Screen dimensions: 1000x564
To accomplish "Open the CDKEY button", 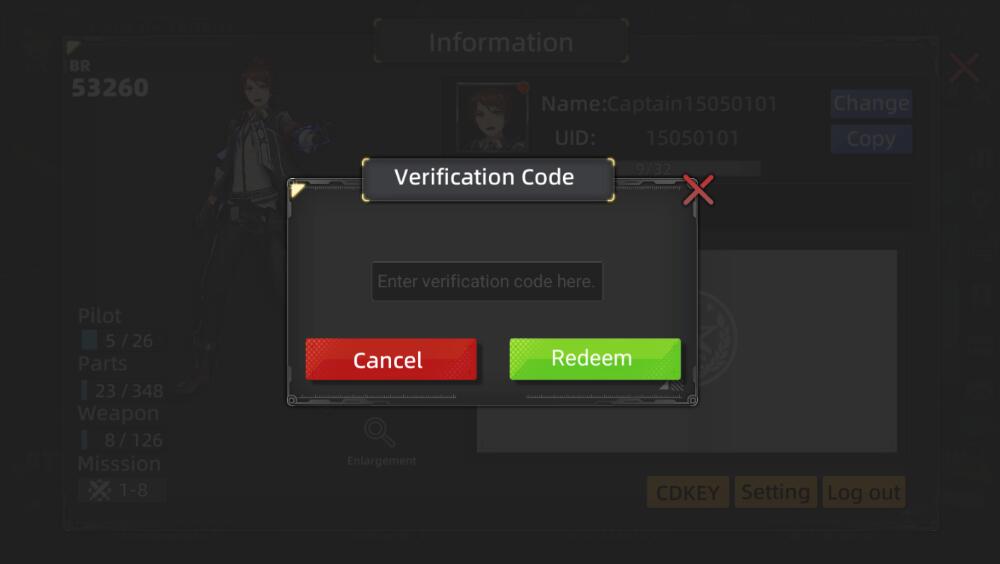I will click(x=688, y=492).
